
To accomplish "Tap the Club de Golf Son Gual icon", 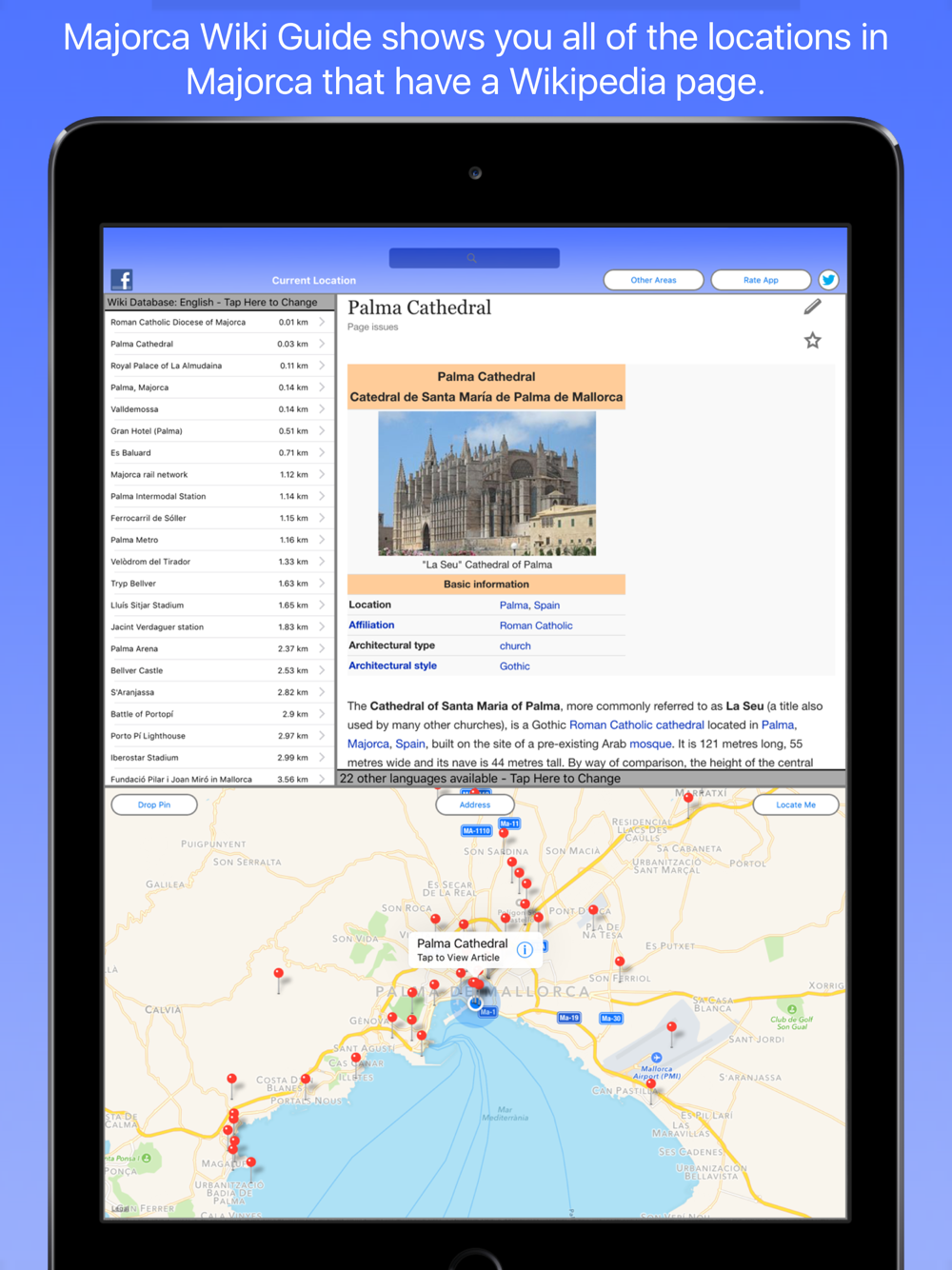I will (792, 1009).
